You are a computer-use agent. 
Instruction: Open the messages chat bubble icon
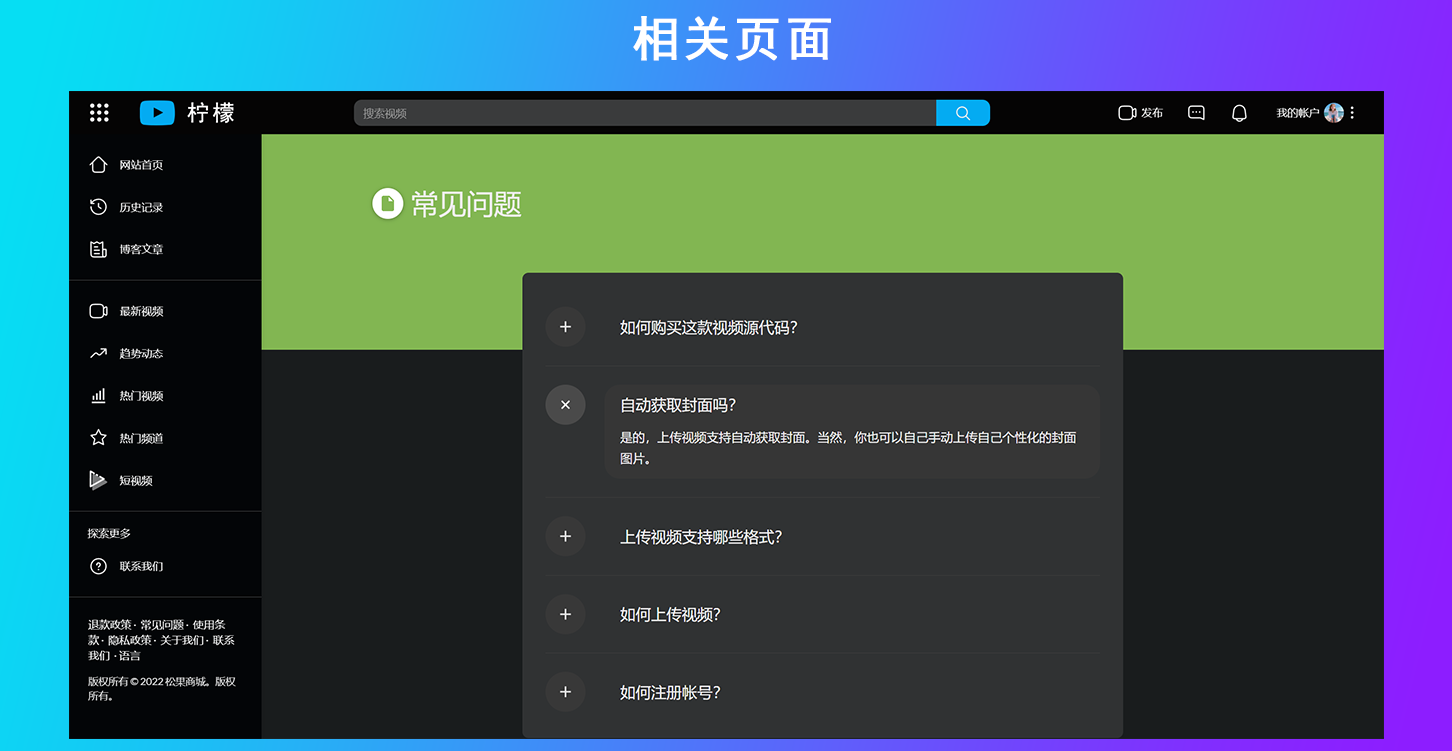[1196, 113]
